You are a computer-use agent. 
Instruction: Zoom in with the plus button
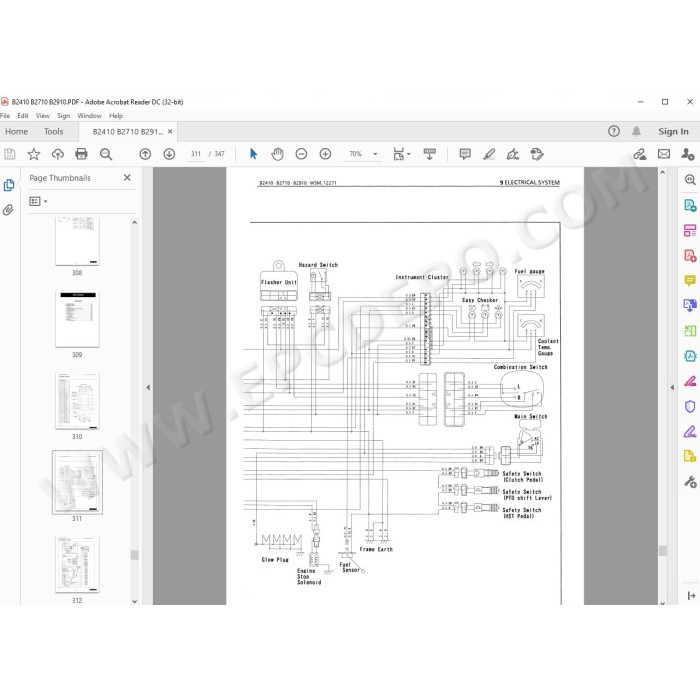[x=325, y=154]
